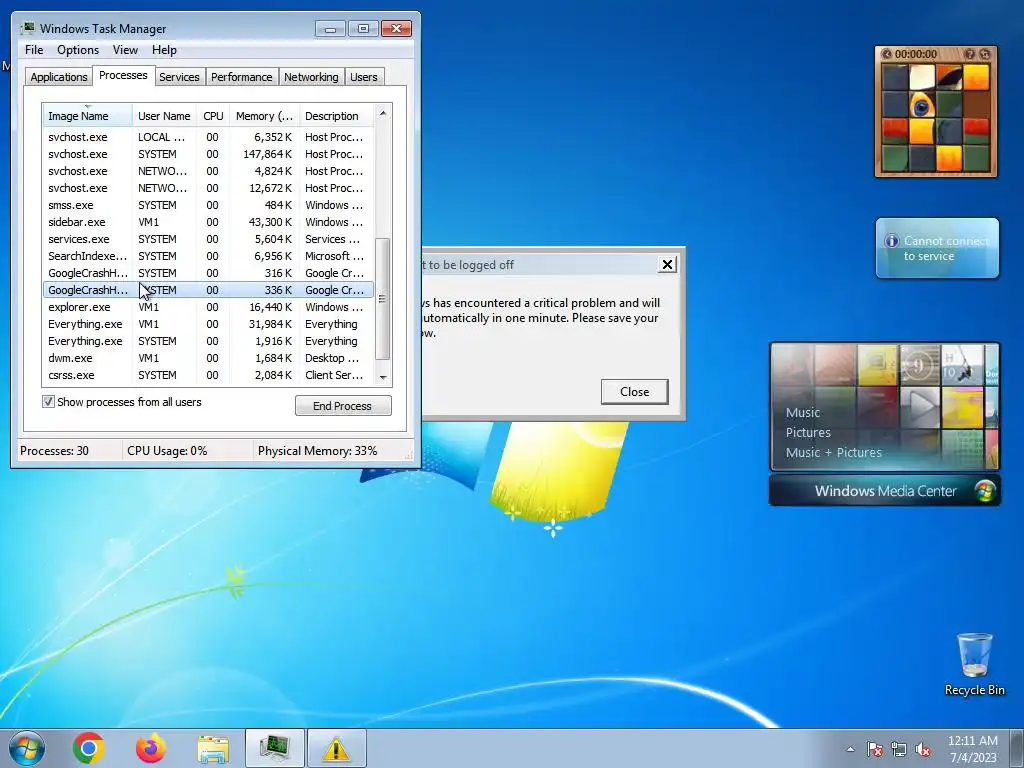
Task: Open the File menu
Action: coord(34,50)
